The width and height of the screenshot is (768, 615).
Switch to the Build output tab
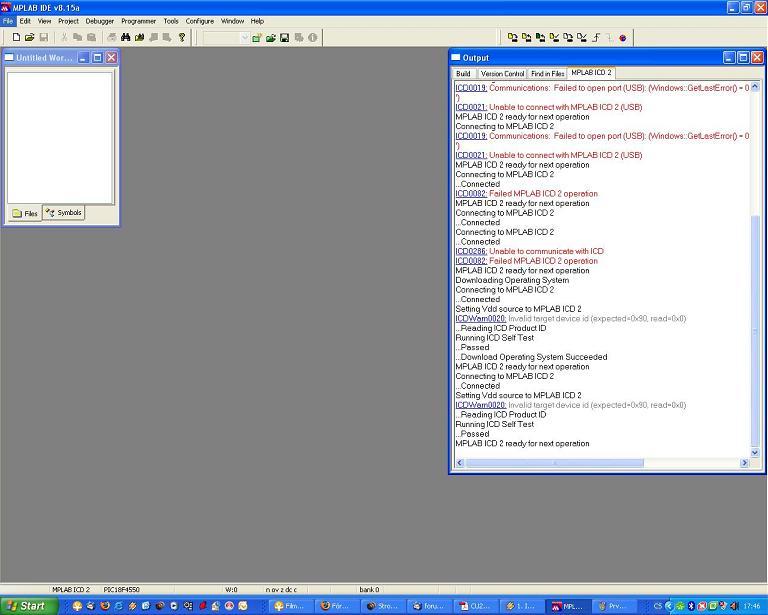pos(463,73)
